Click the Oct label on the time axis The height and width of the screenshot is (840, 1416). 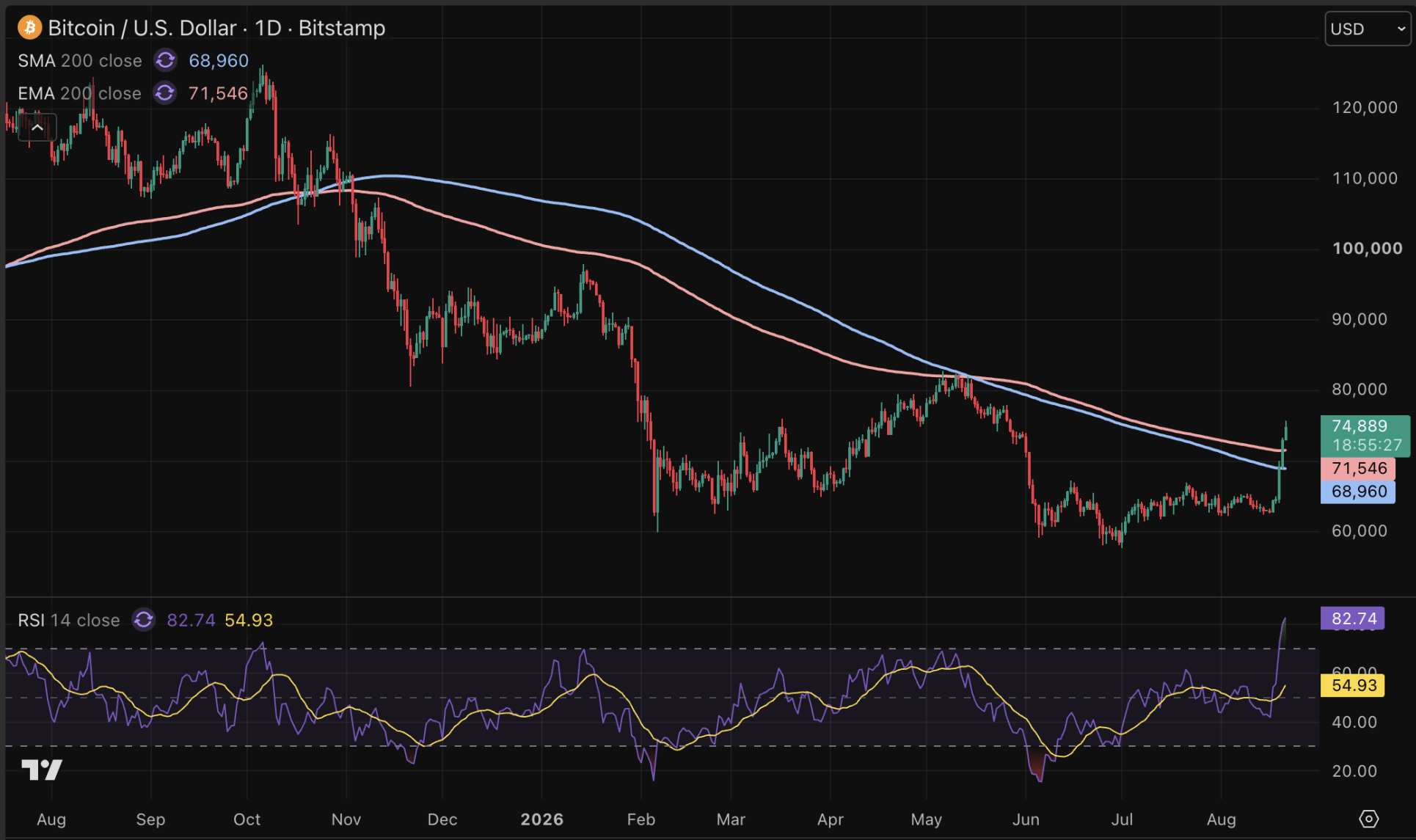coord(247,819)
